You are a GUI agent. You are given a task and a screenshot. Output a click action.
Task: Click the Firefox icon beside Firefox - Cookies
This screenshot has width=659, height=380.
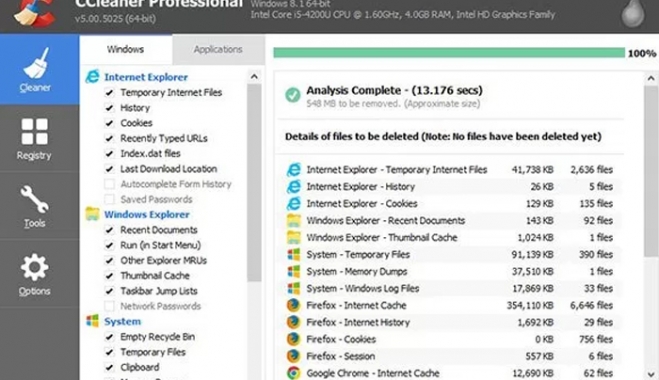tap(294, 339)
